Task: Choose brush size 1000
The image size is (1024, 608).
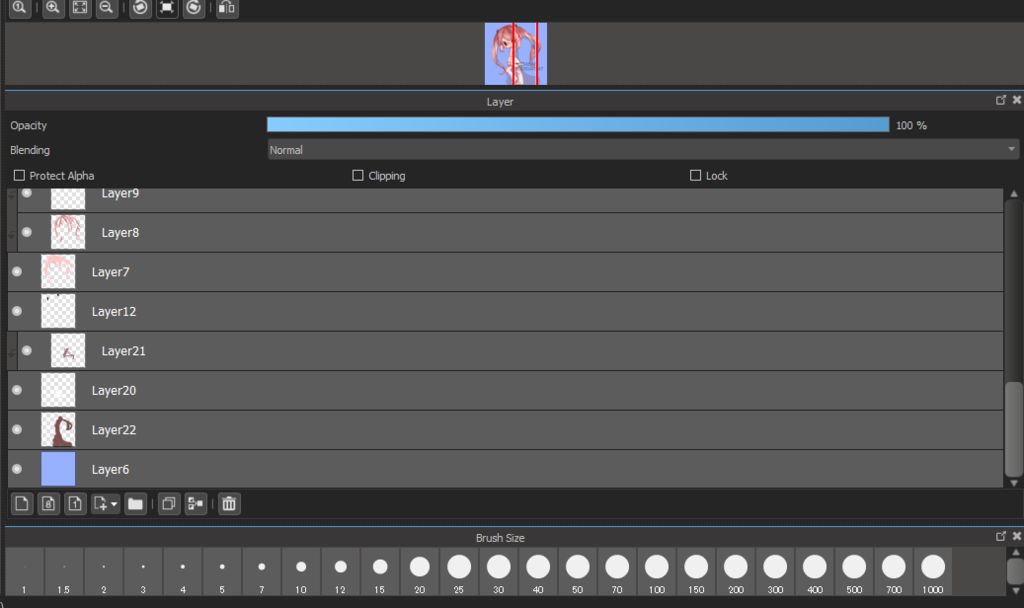Action: 933,571
